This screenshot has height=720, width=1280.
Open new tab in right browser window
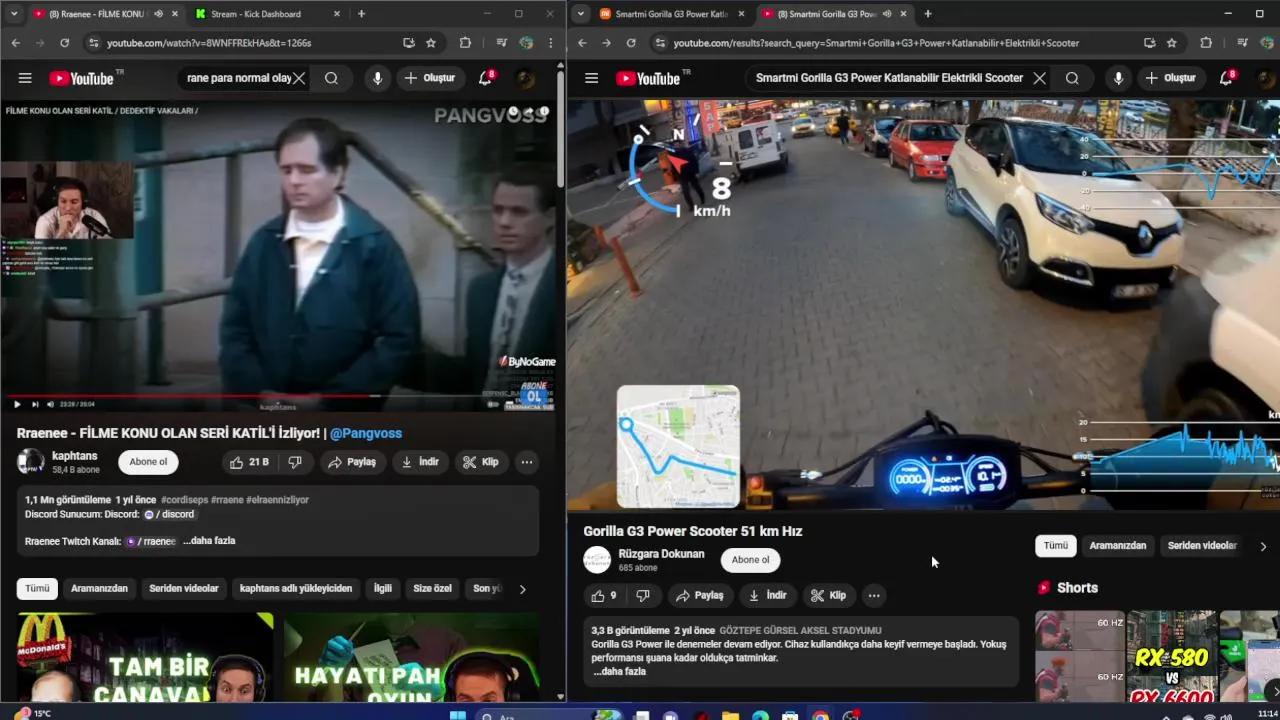(x=927, y=14)
